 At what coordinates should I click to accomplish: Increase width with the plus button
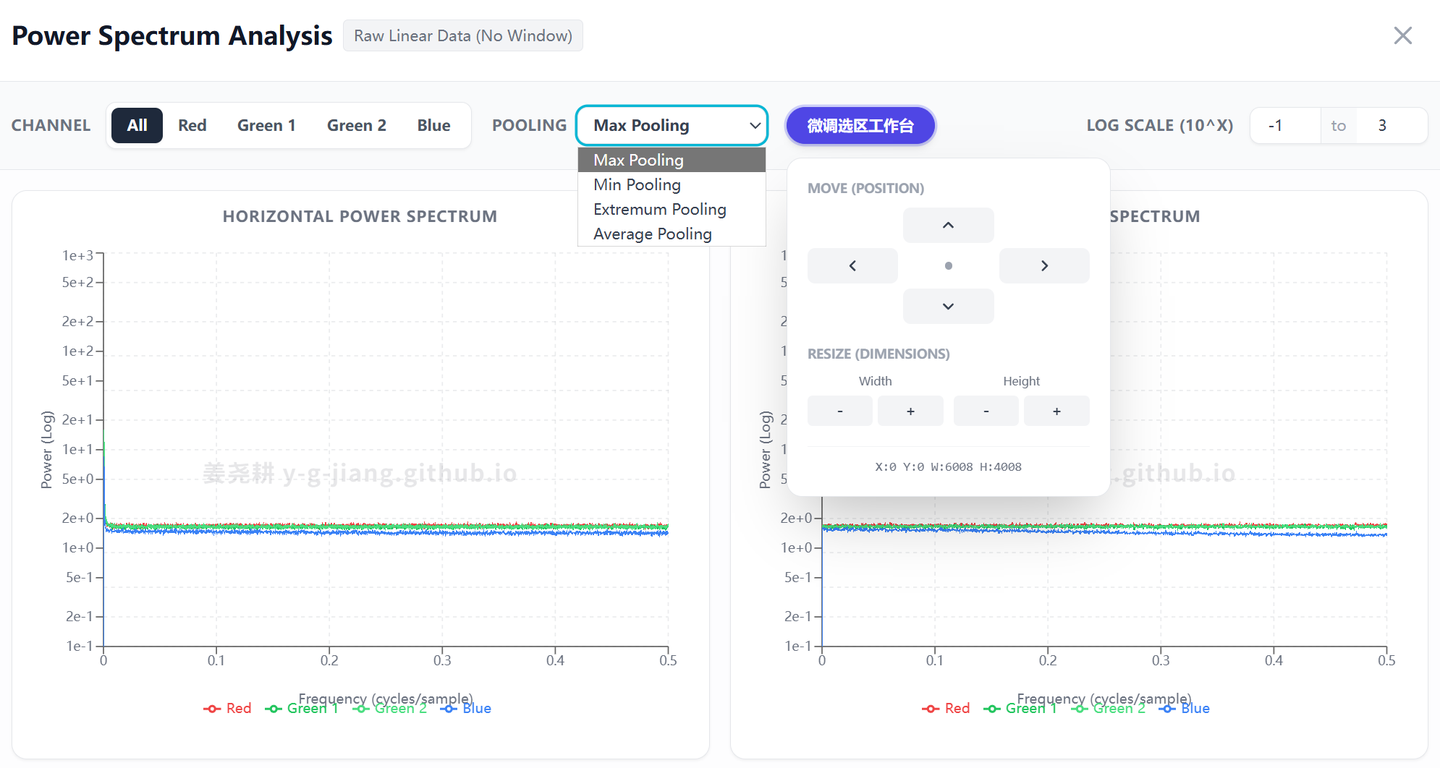910,411
